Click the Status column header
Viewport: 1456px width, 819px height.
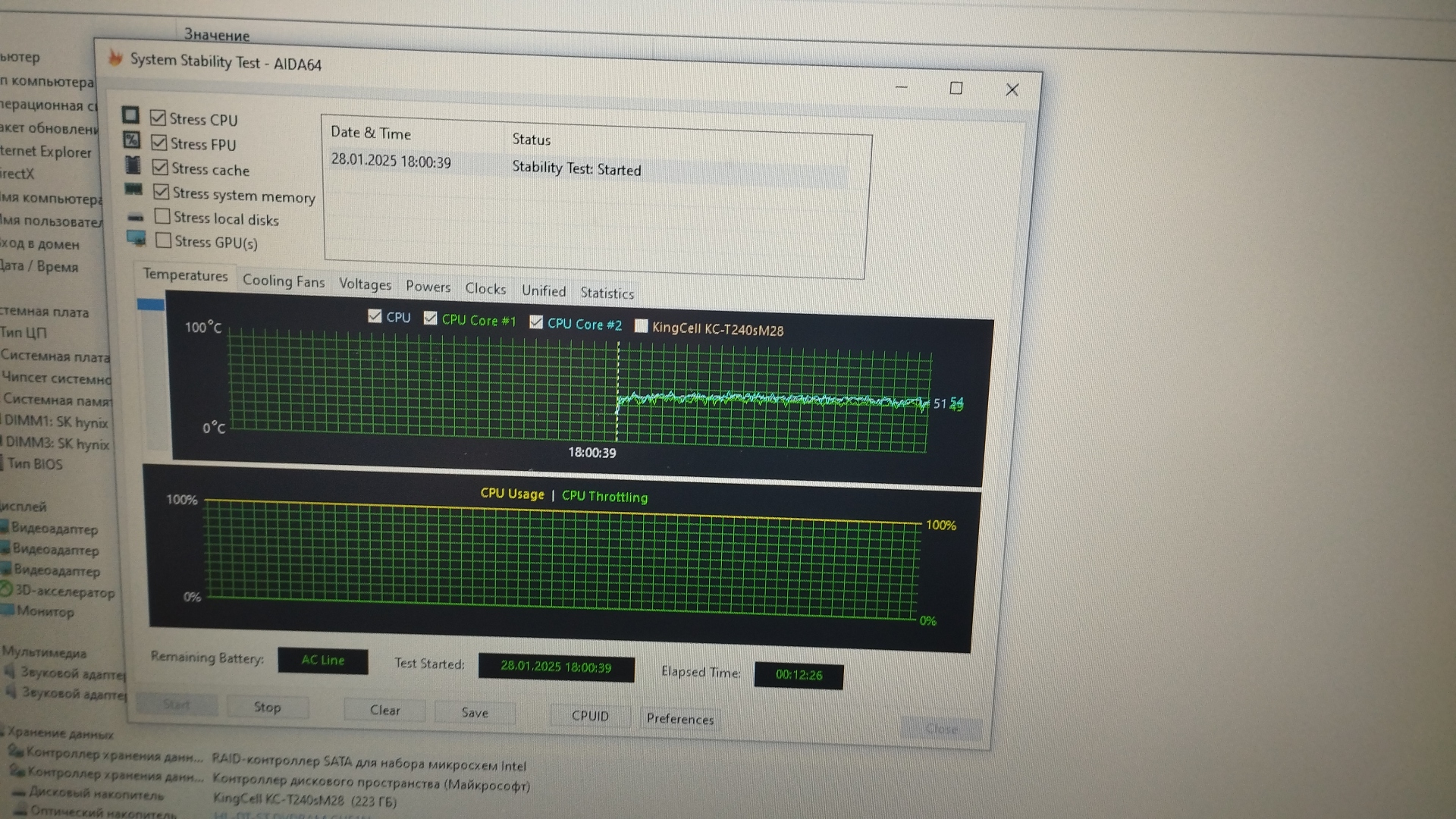[531, 140]
